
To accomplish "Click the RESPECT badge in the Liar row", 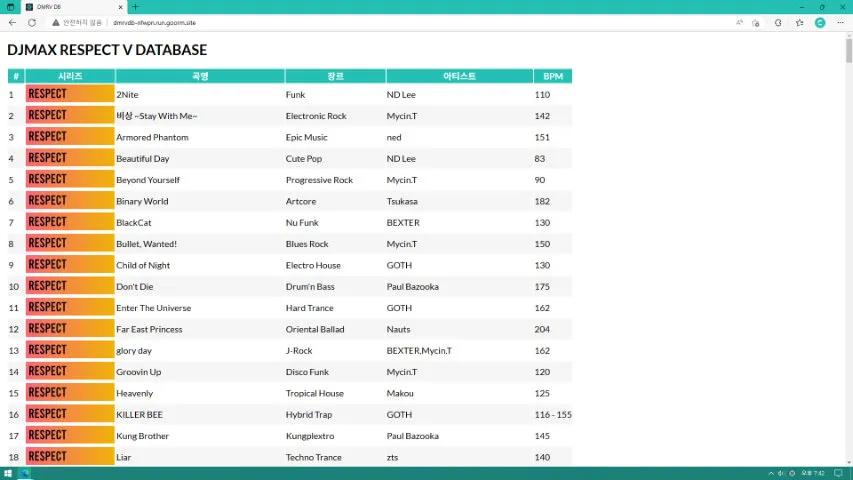I will tap(70, 456).
